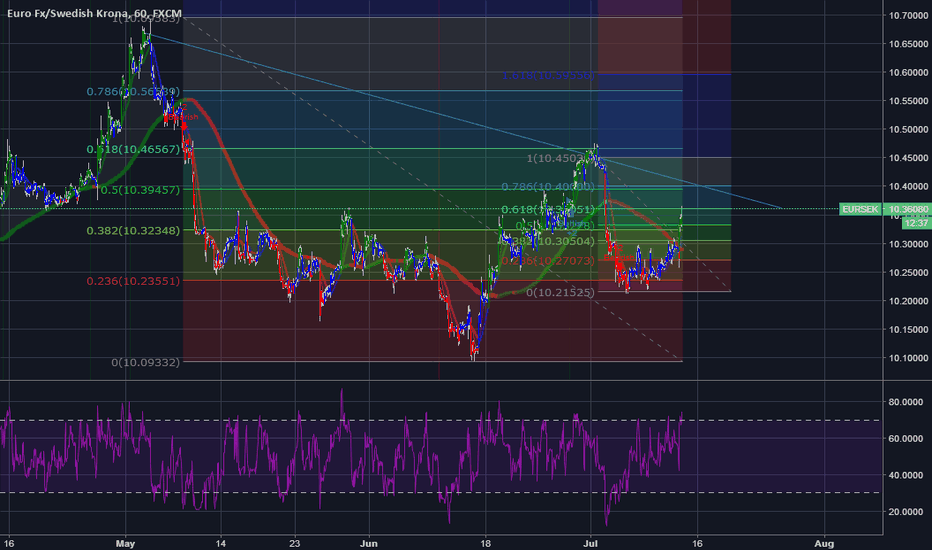Click the current price label 10.36080
This screenshot has width=932, height=550.
click(908, 209)
